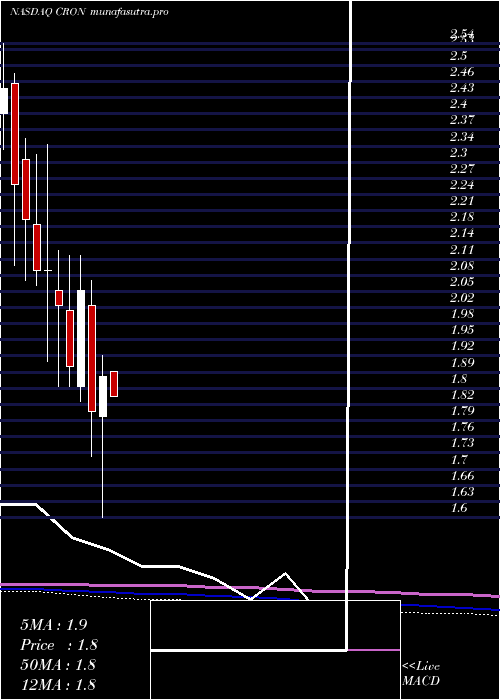Click the 2.5 price axis label
Image resolution: width=500 pixels, height=700 pixels.
(459, 56)
